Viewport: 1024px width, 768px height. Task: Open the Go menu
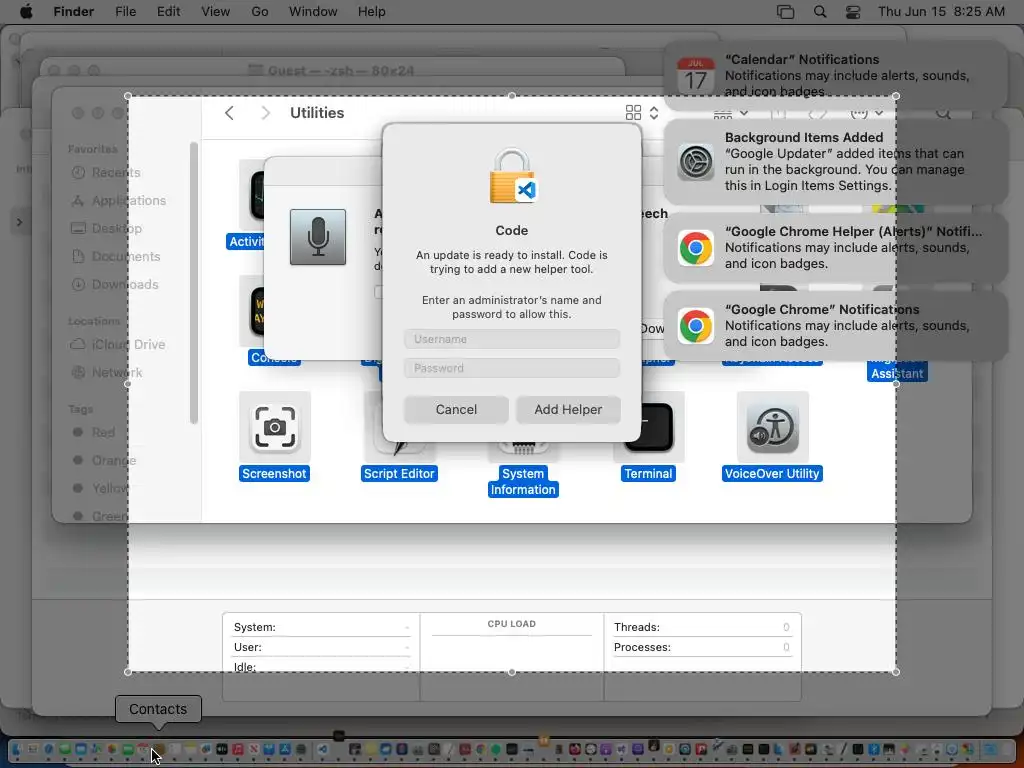tap(260, 12)
